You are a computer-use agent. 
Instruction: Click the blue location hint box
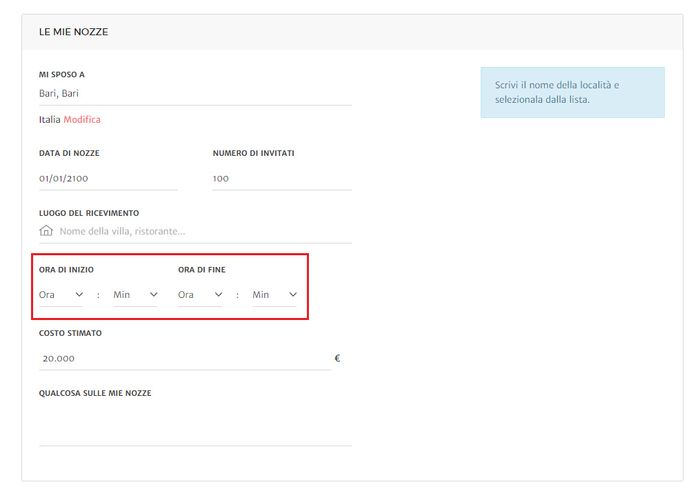[x=572, y=93]
